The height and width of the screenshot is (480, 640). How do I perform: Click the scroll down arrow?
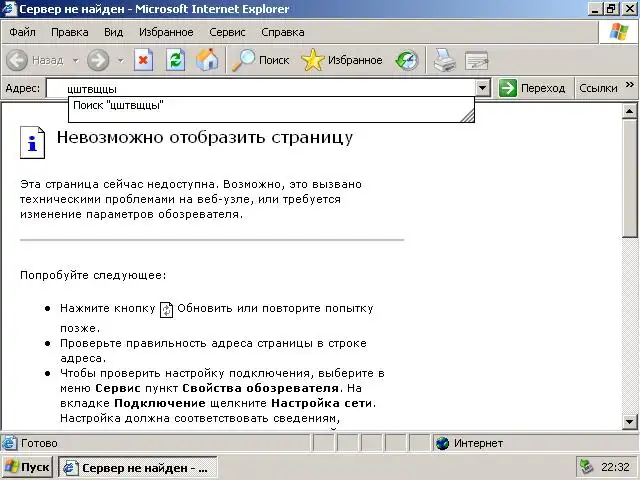[630, 422]
